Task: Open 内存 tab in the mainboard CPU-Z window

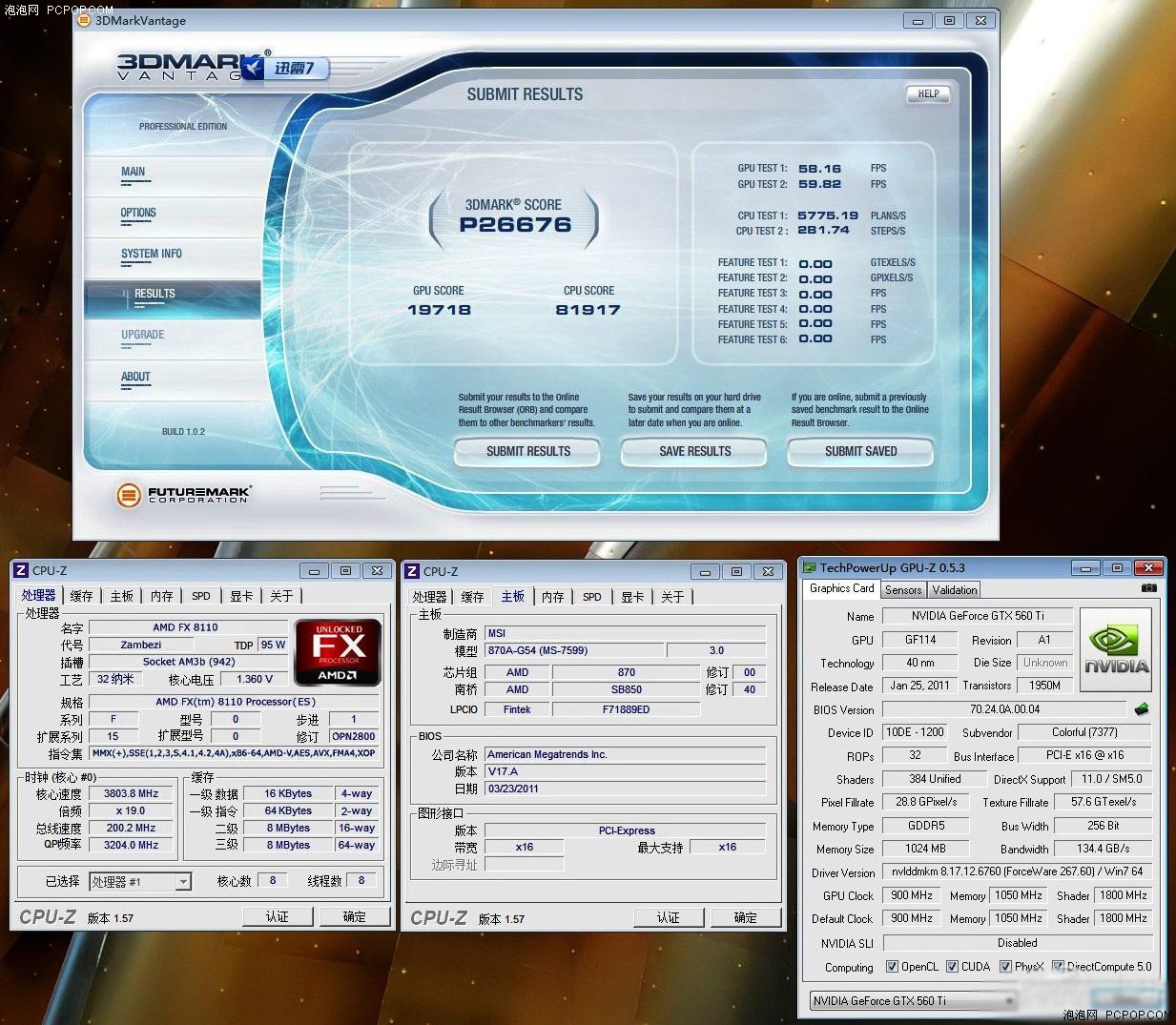Action: coord(553,597)
